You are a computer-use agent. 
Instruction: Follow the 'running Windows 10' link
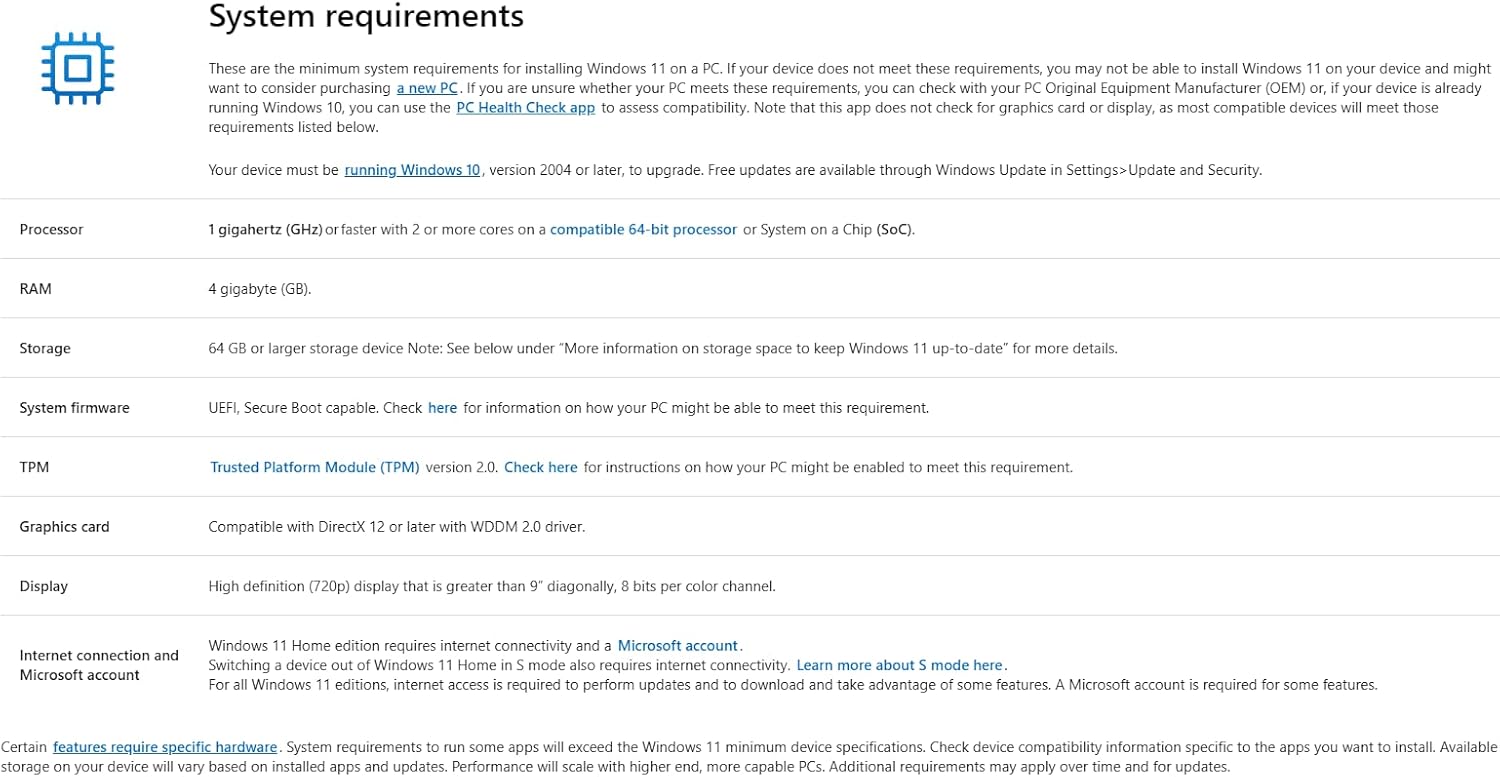pyautogui.click(x=412, y=170)
